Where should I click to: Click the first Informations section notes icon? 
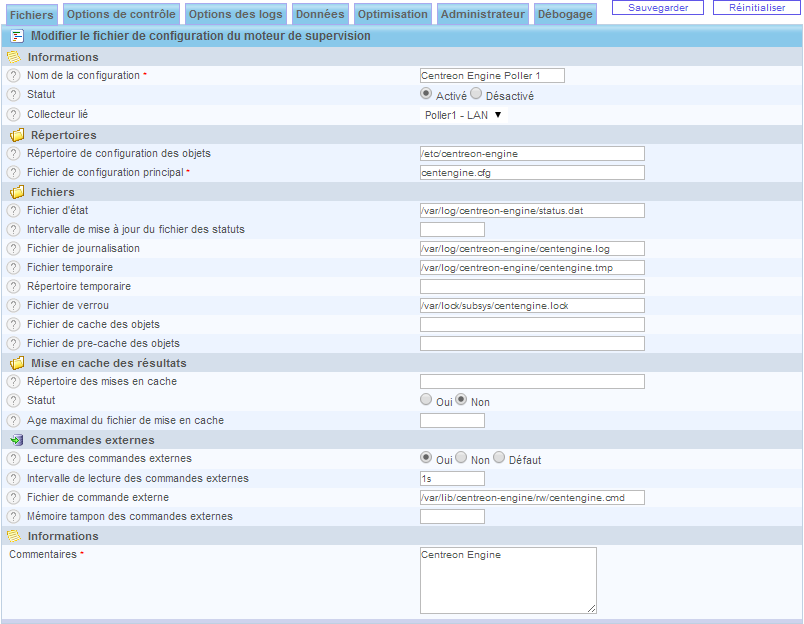(14, 57)
